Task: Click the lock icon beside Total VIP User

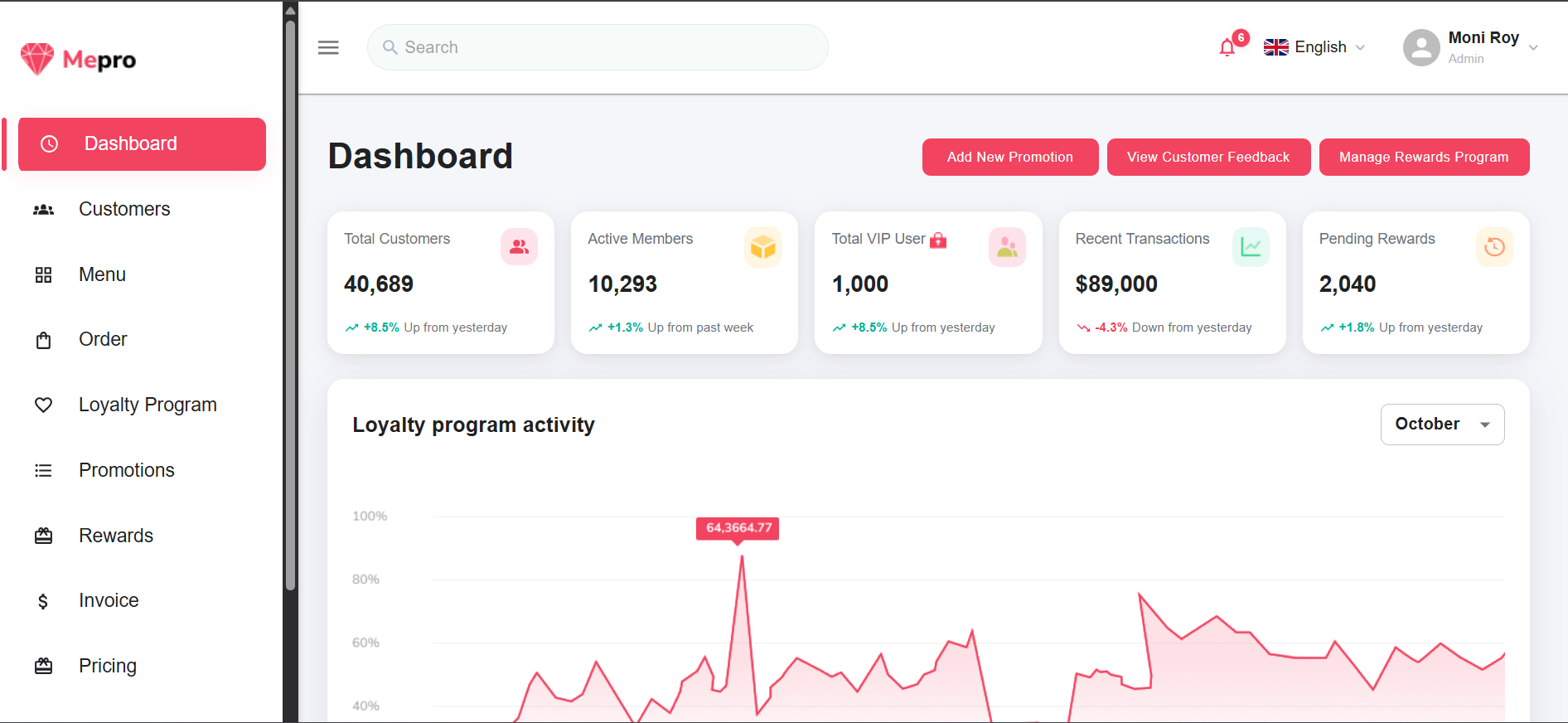Action: tap(938, 240)
